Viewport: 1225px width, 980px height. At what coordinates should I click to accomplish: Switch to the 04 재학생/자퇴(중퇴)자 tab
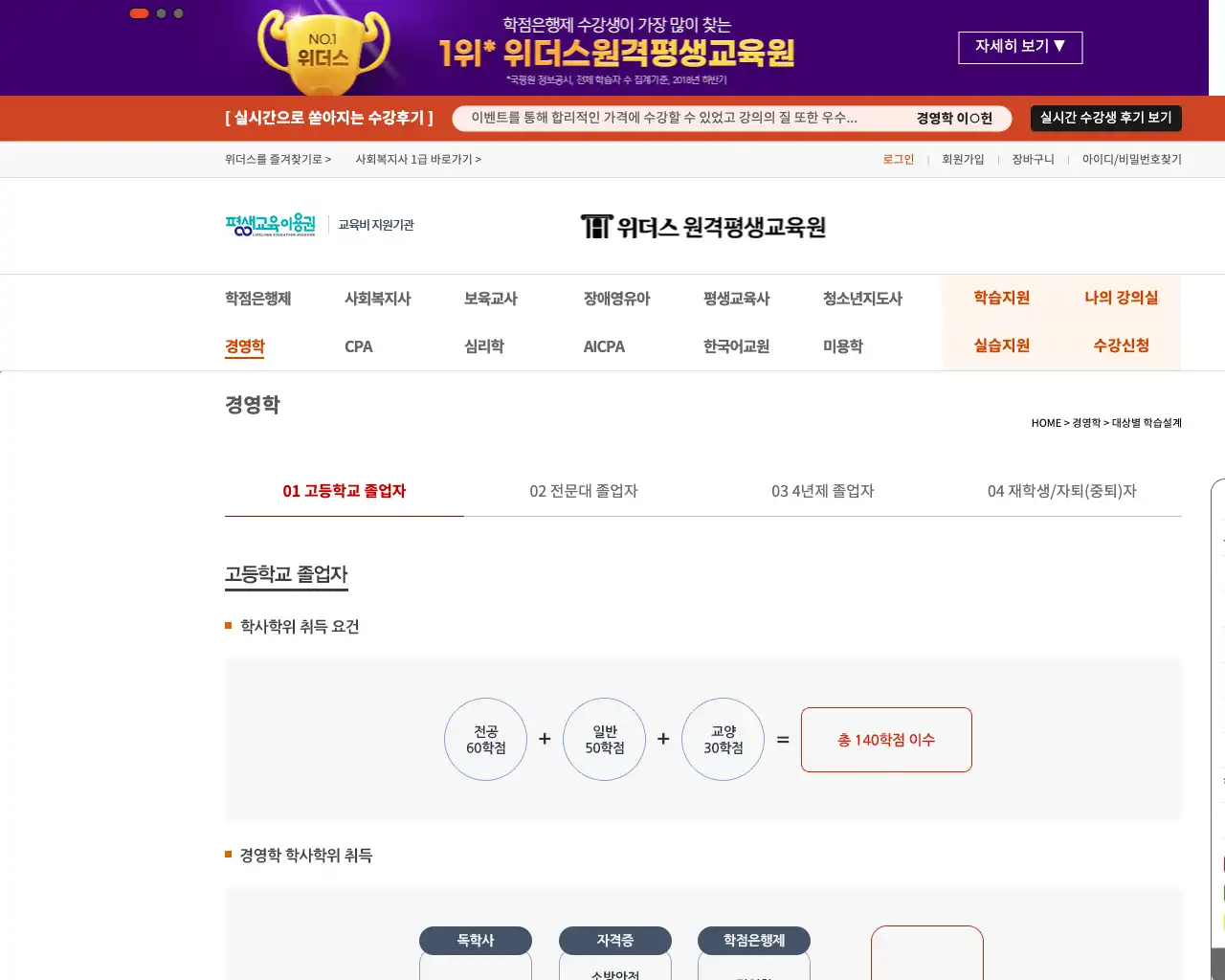pyautogui.click(x=1062, y=491)
